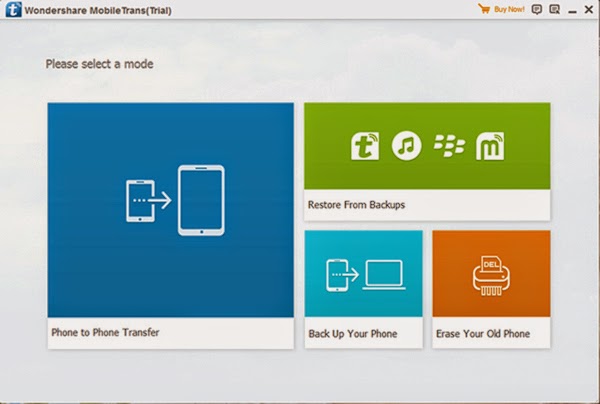
Task: Click the 'Erase Your Old Phone' label
Action: coord(483,334)
